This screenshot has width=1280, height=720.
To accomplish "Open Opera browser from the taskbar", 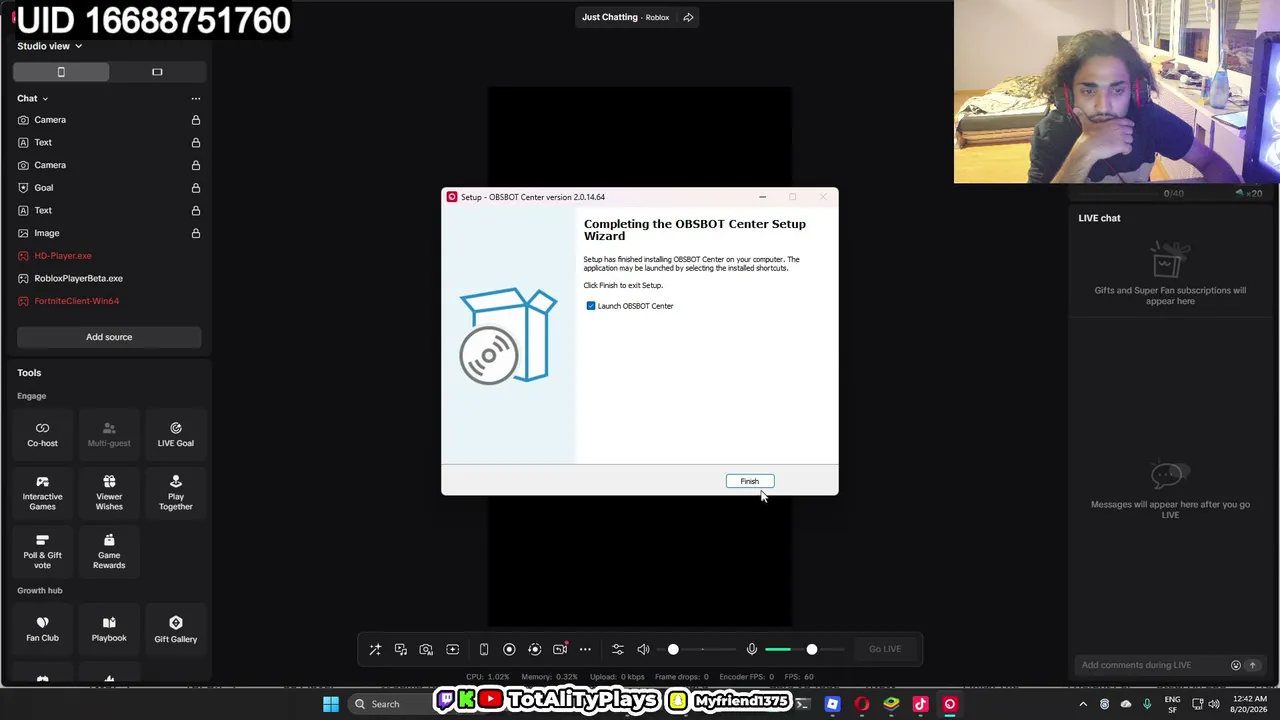I will click(x=862, y=704).
